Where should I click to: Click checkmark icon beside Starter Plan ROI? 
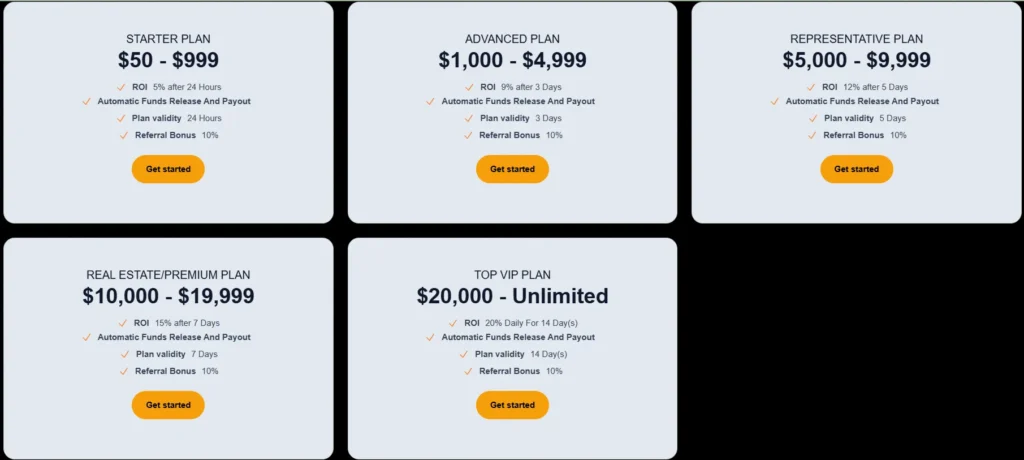coord(122,87)
